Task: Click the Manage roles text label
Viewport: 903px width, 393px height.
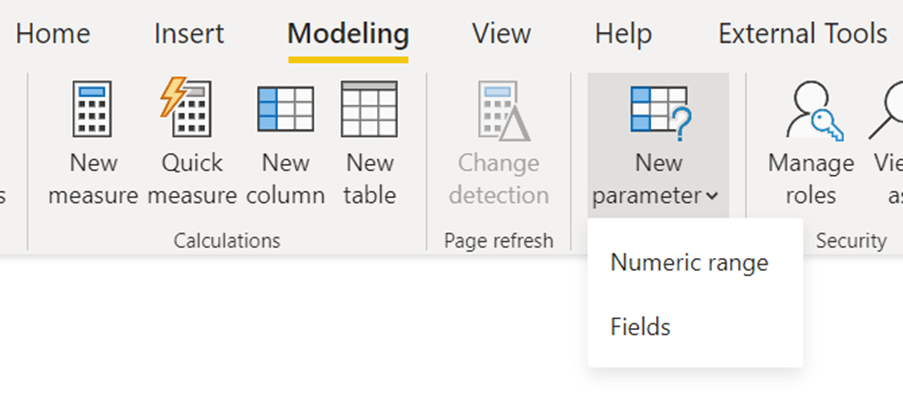Action: click(x=811, y=179)
